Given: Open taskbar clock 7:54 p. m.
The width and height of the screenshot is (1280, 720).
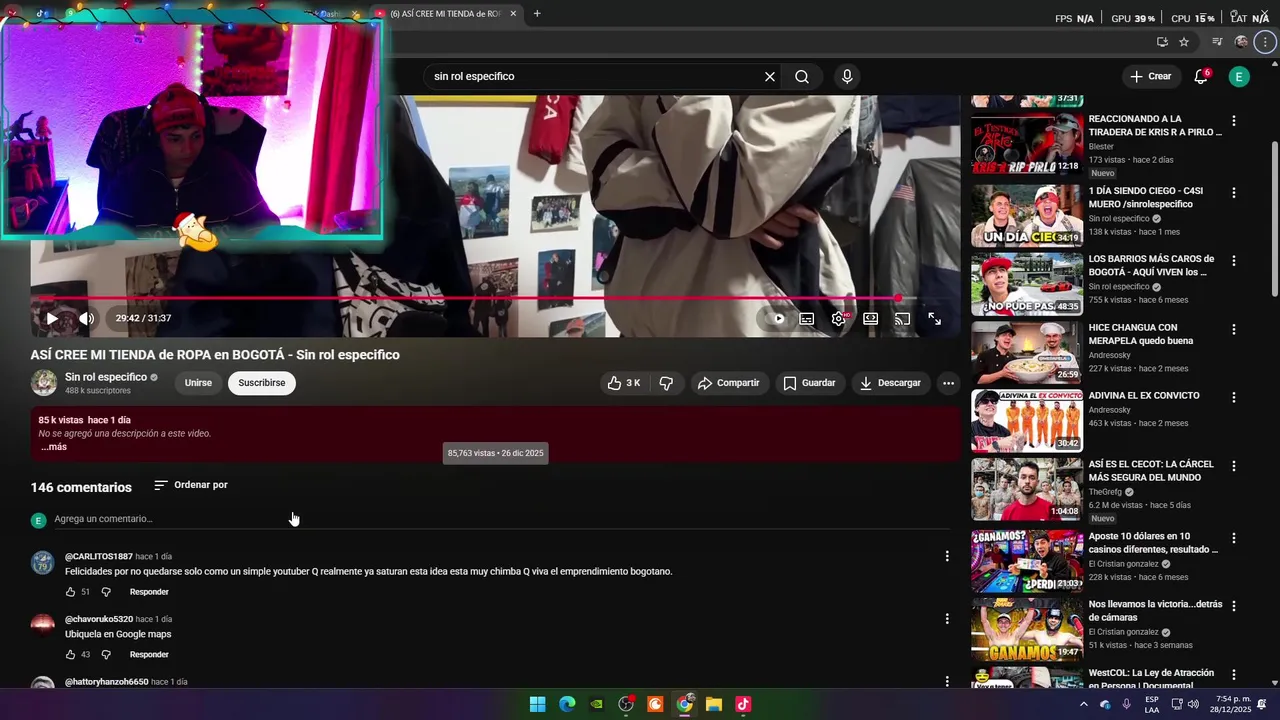Looking at the screenshot, I should pyautogui.click(x=1233, y=704).
